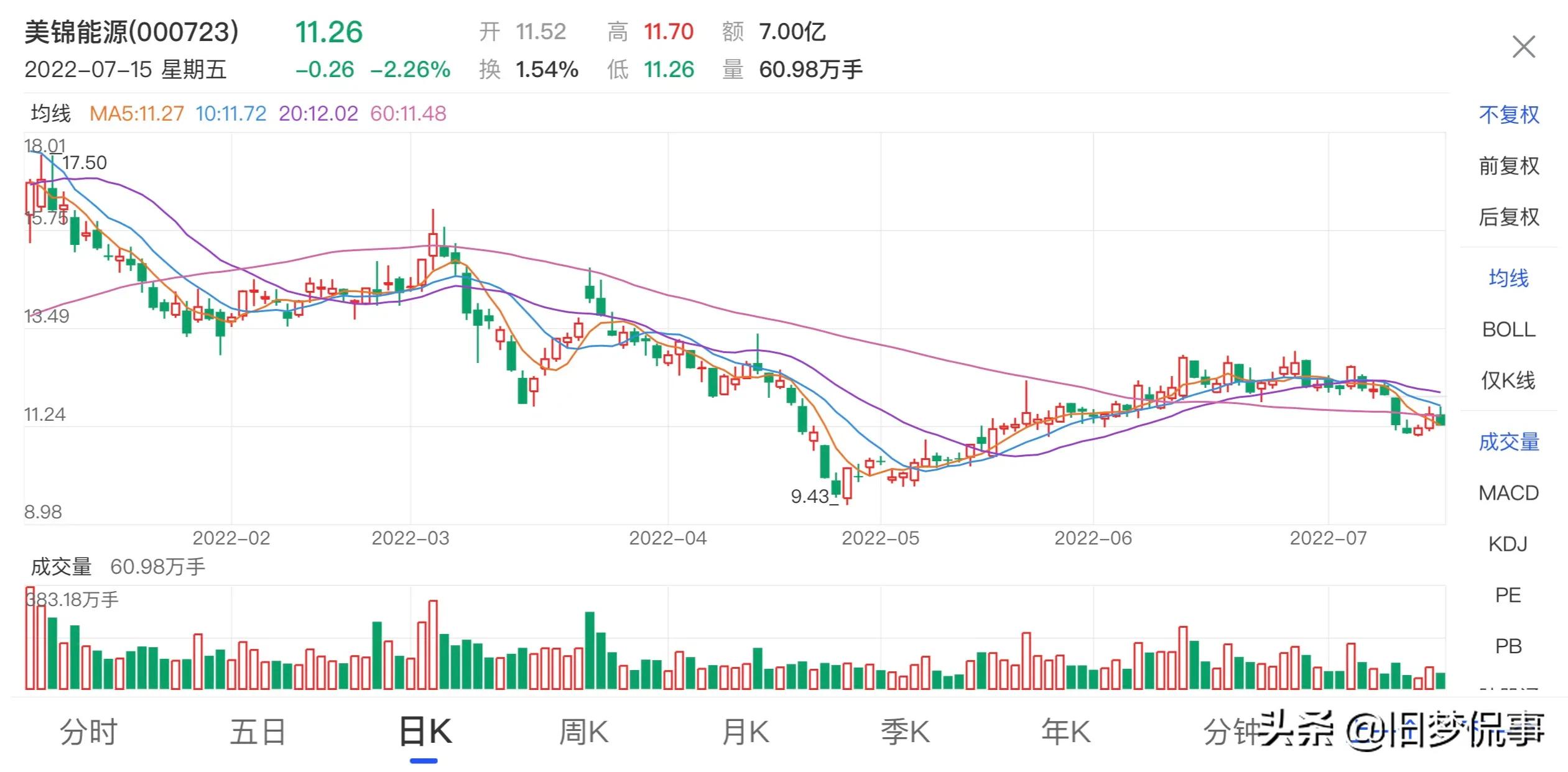Image resolution: width=1568 pixels, height=772 pixels.
Task: Click the 17.50 high price marker
Action: tap(85, 163)
